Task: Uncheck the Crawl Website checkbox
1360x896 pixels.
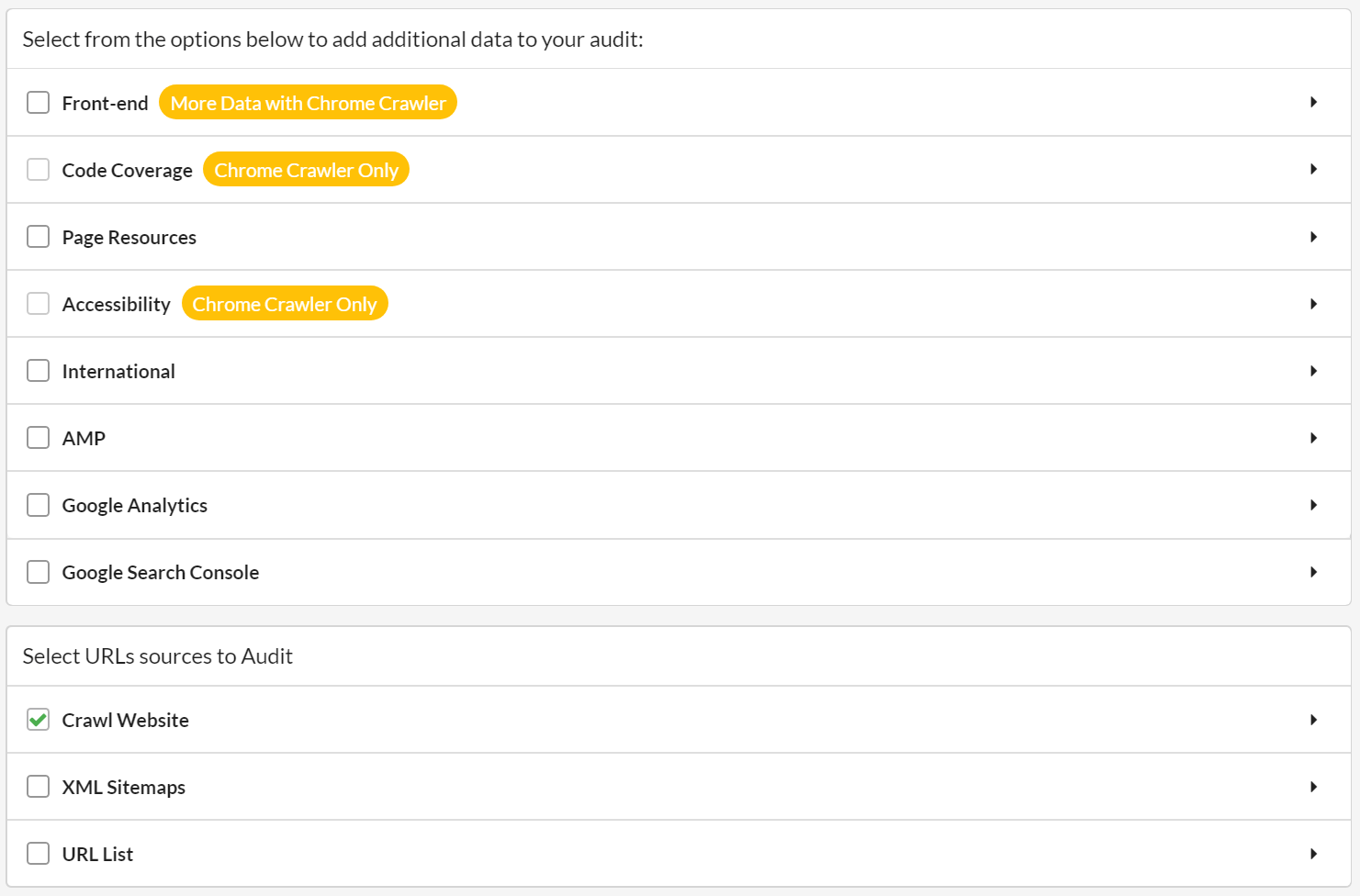Action: click(x=38, y=719)
